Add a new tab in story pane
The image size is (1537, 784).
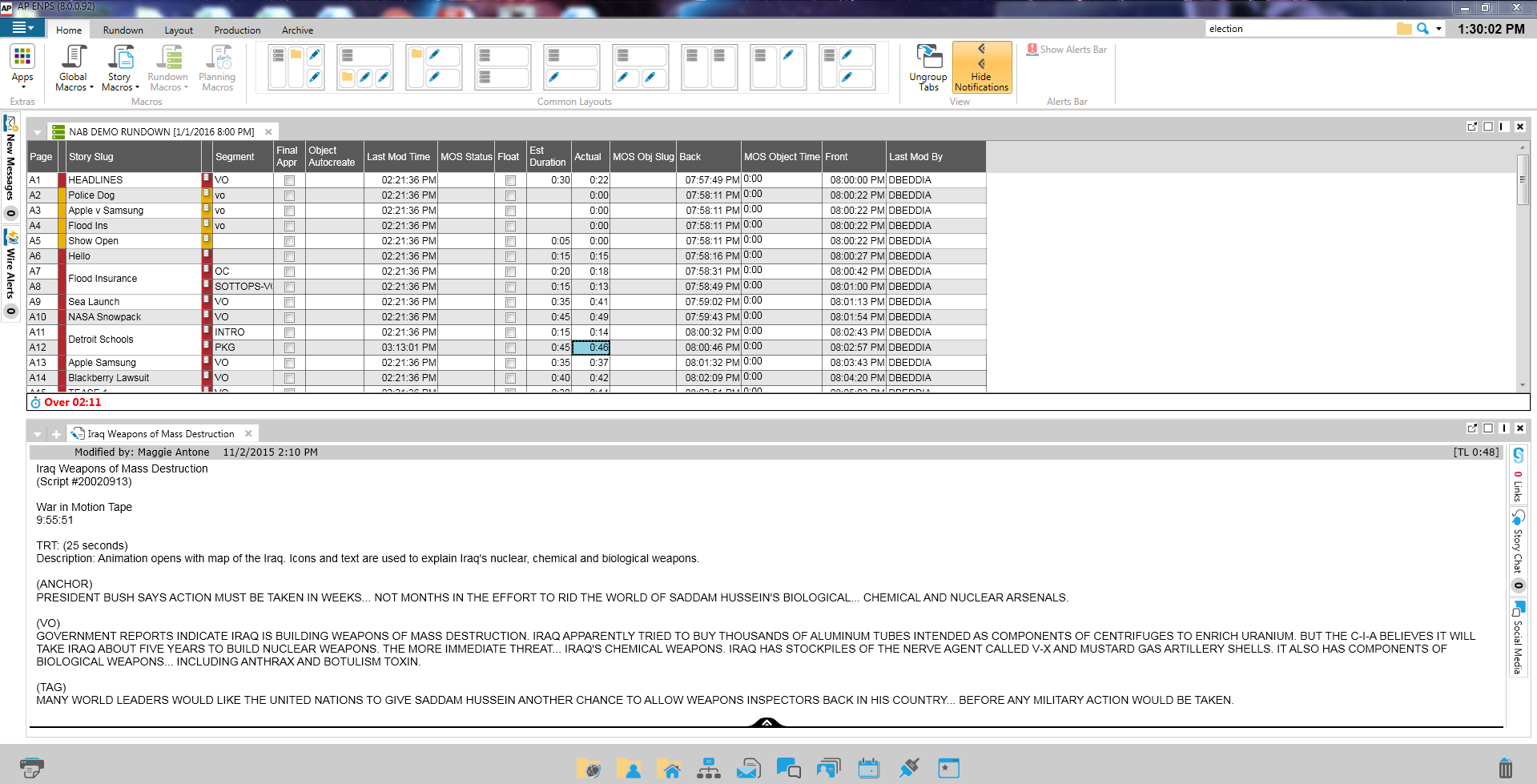click(x=56, y=435)
